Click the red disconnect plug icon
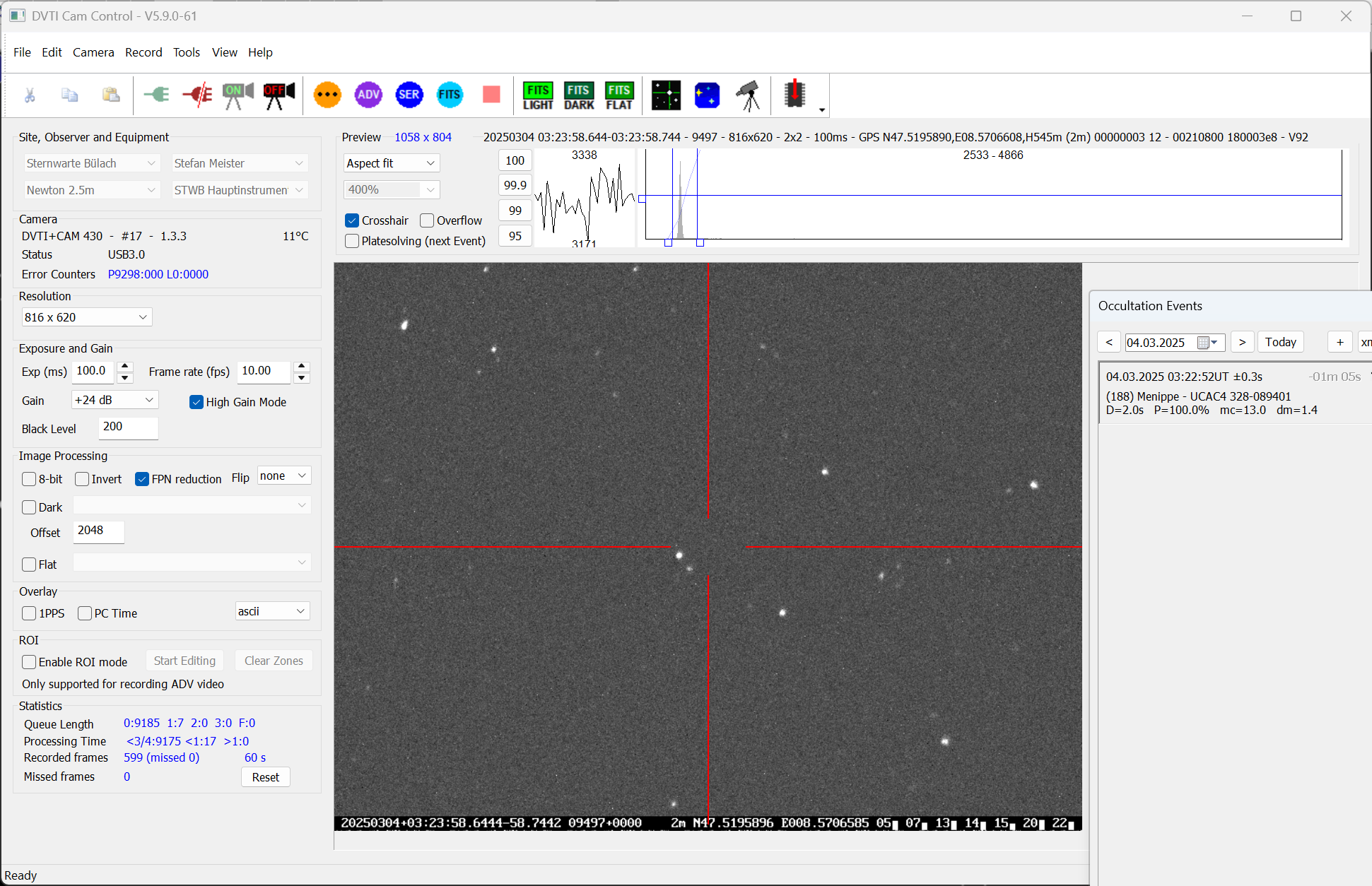The width and height of the screenshot is (1372, 886). coord(197,95)
